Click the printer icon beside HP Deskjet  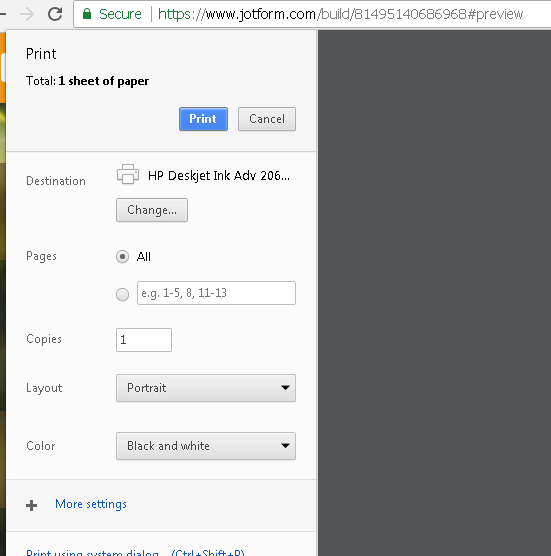click(x=128, y=174)
